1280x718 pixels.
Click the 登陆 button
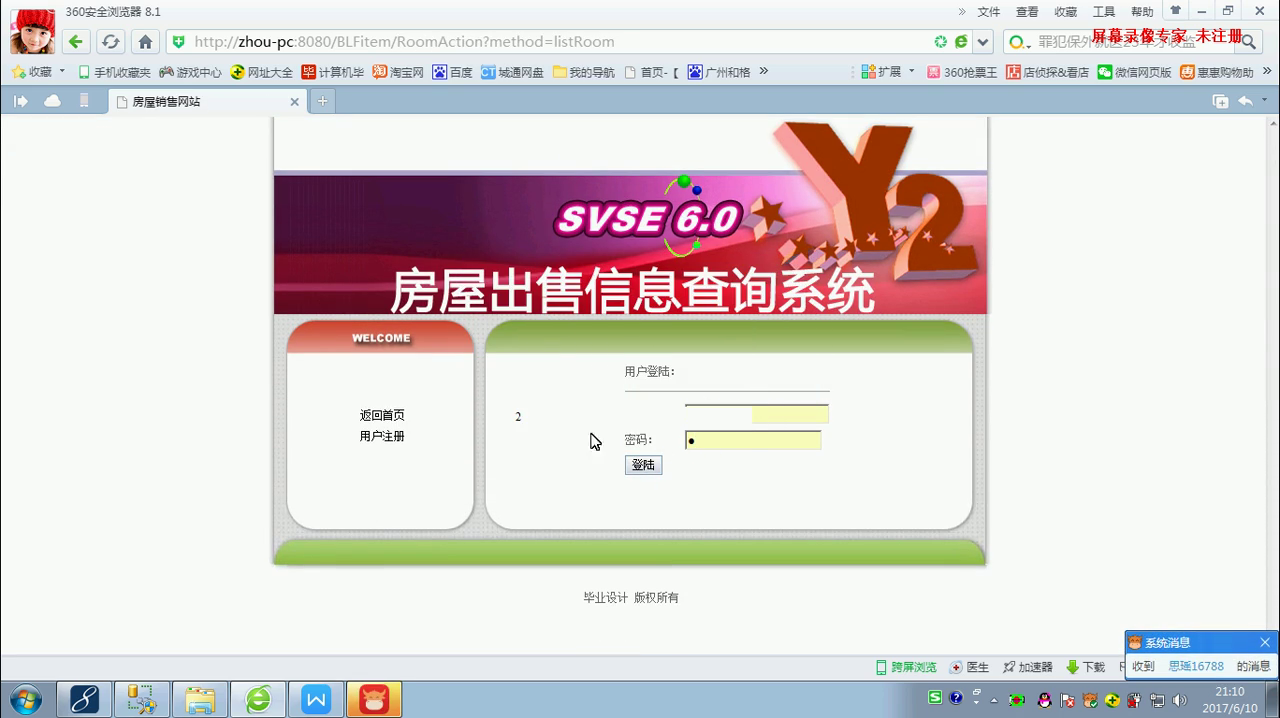tap(643, 465)
